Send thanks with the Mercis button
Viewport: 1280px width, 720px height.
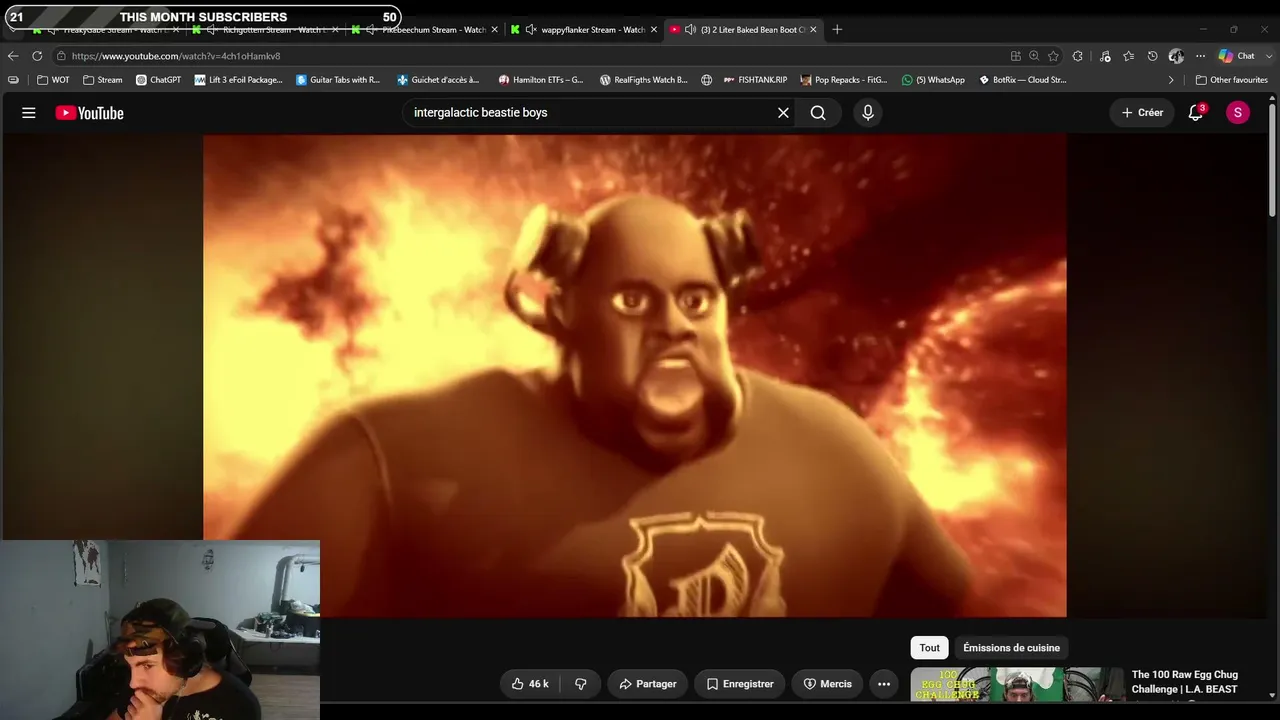[x=828, y=684]
